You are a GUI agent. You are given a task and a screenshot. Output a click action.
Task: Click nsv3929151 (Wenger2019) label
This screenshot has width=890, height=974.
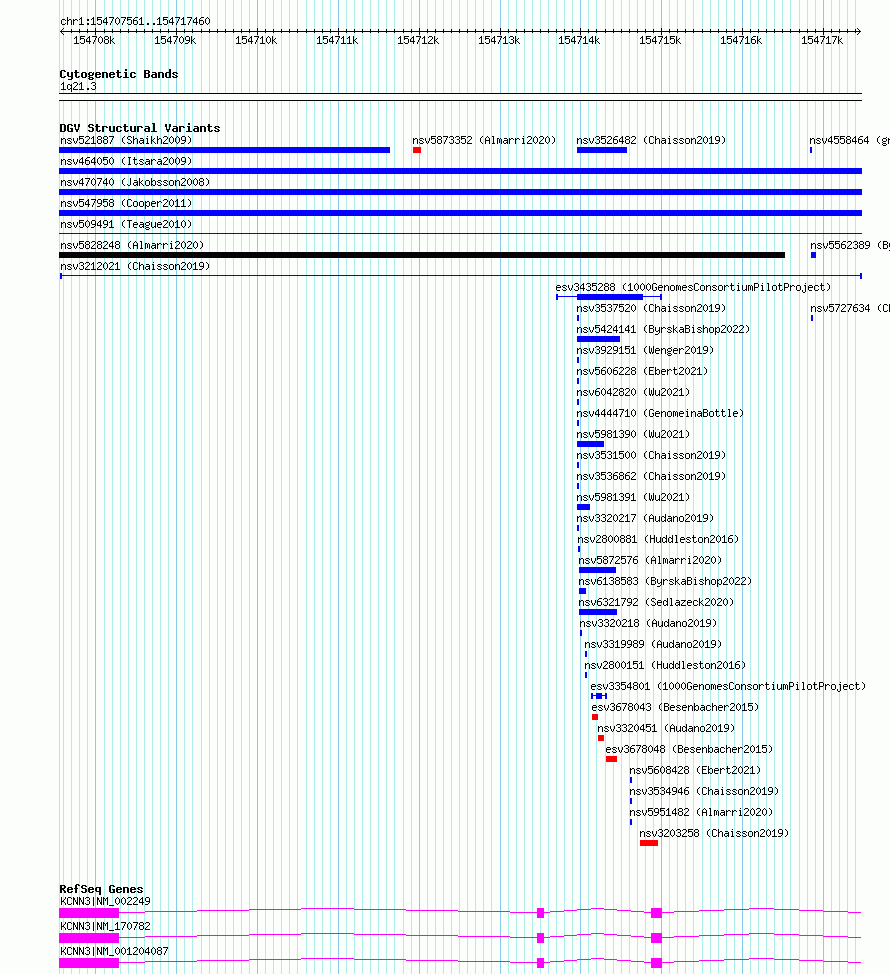[645, 350]
